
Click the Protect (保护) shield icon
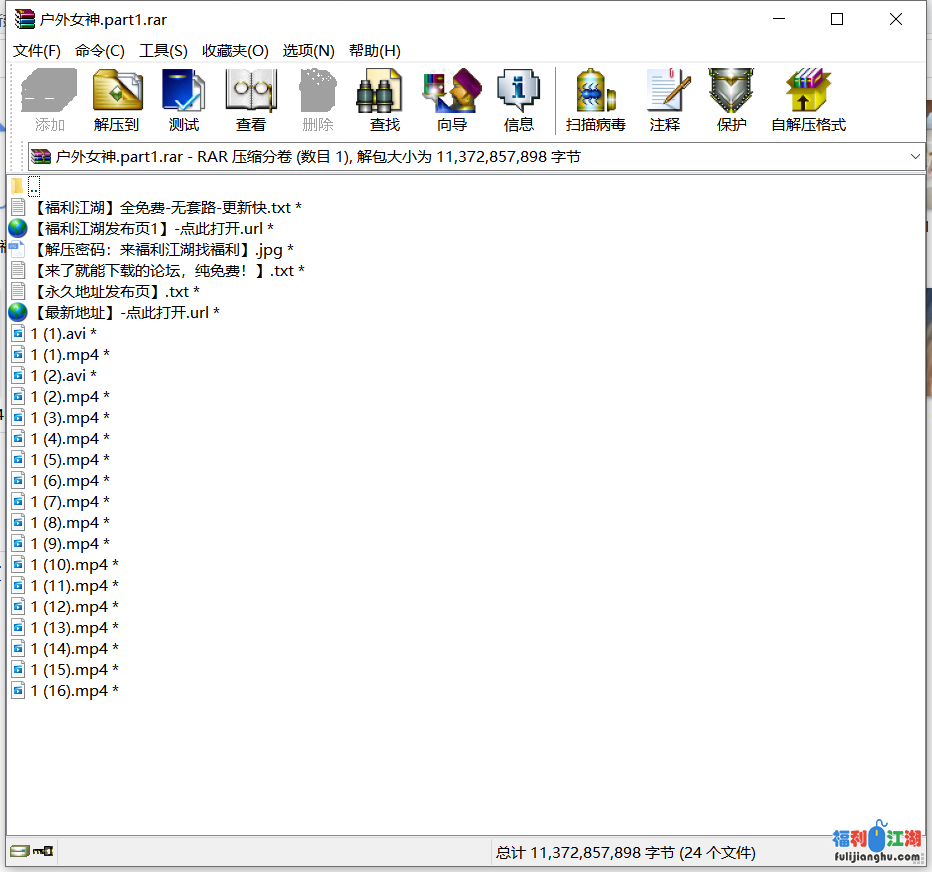pyautogui.click(x=731, y=100)
